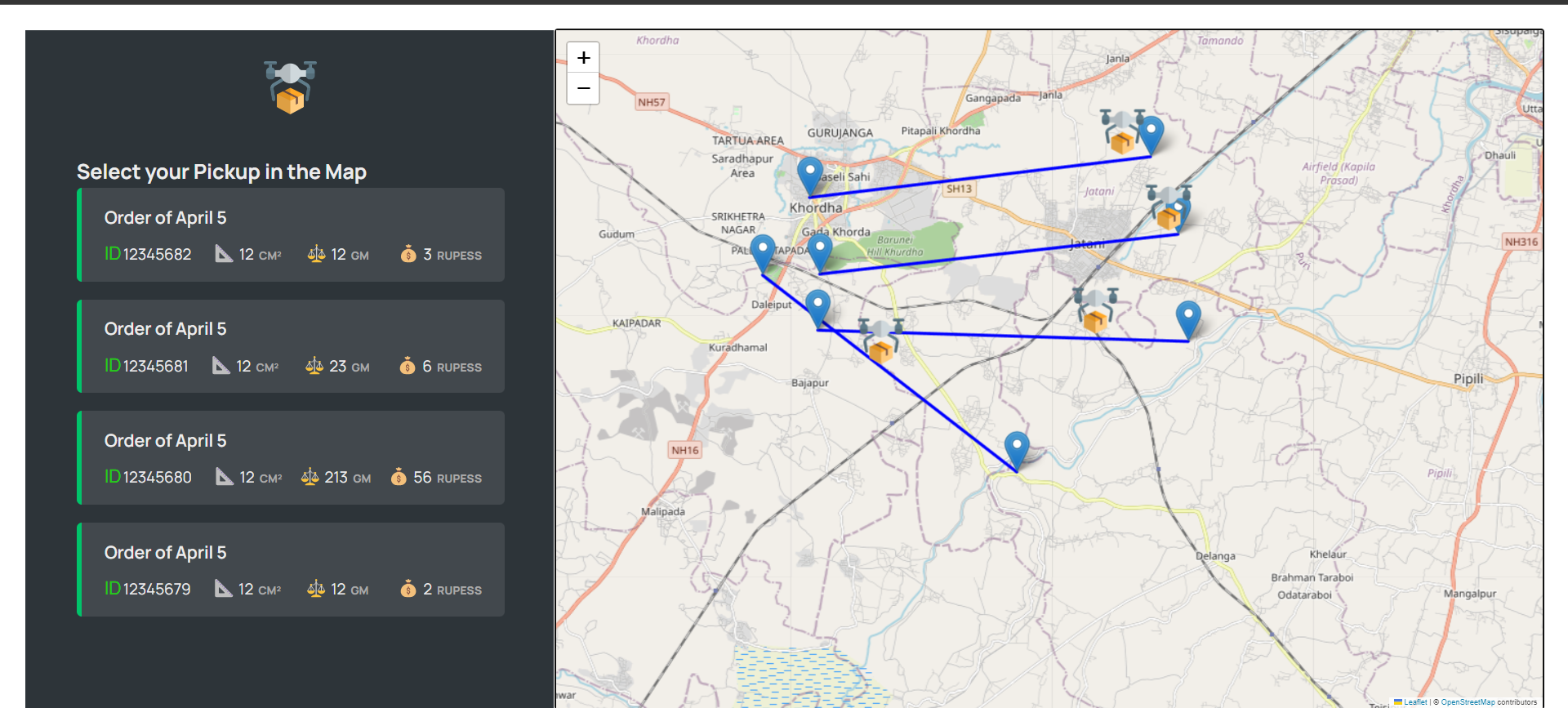This screenshot has height=708, width=1568.
Task: Pick the blue pin beside the northernmost drone
Action: click(x=1151, y=136)
